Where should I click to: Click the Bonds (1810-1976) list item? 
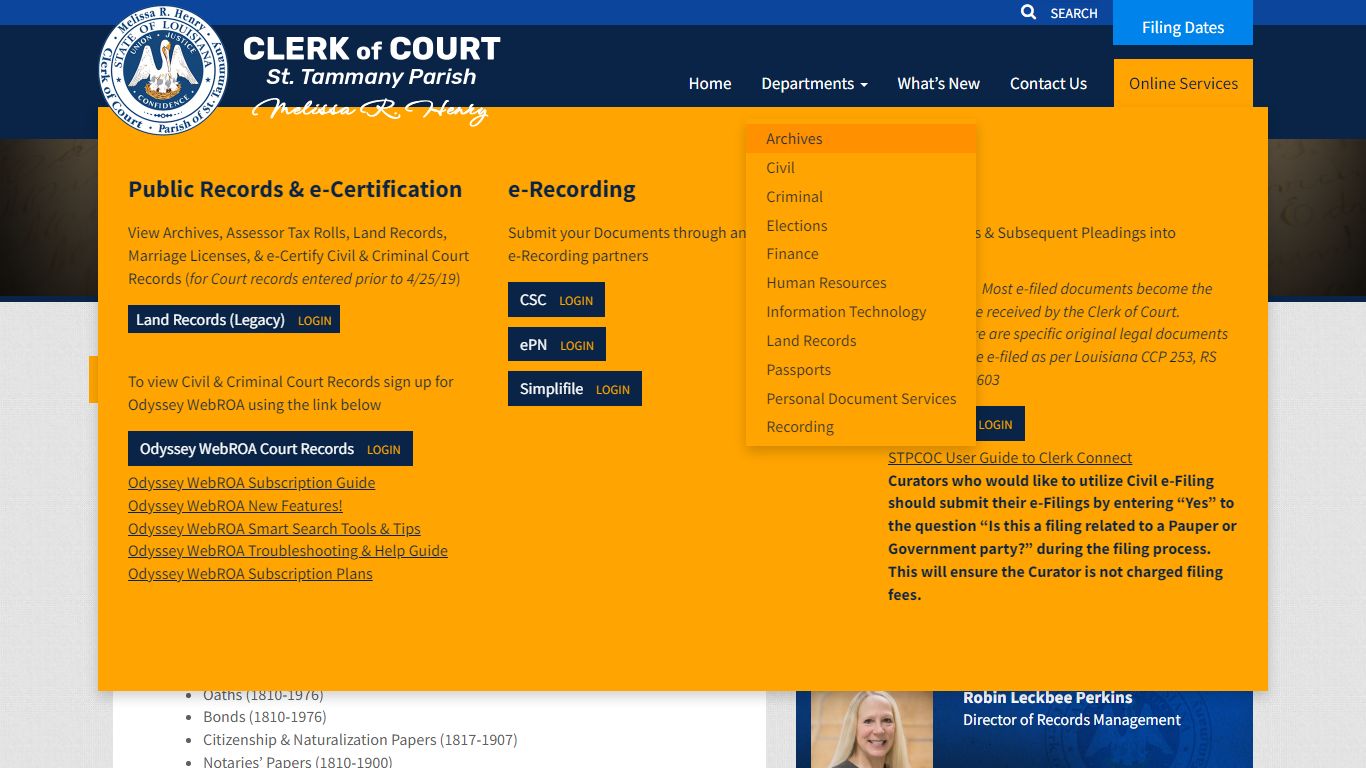264,717
